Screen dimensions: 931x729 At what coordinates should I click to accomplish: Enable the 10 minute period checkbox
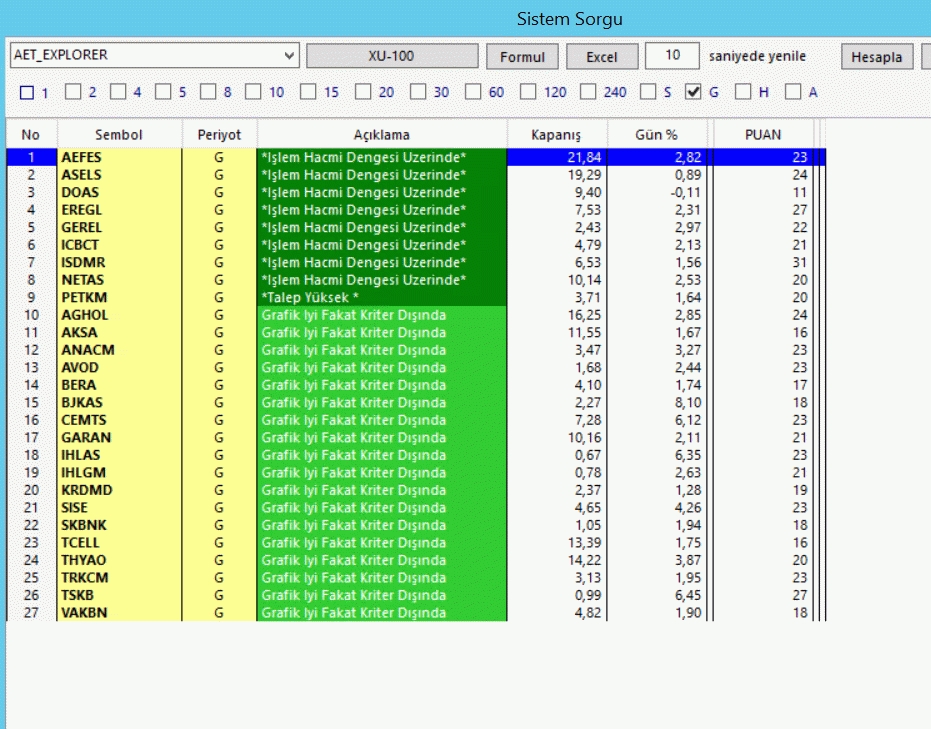(253, 91)
